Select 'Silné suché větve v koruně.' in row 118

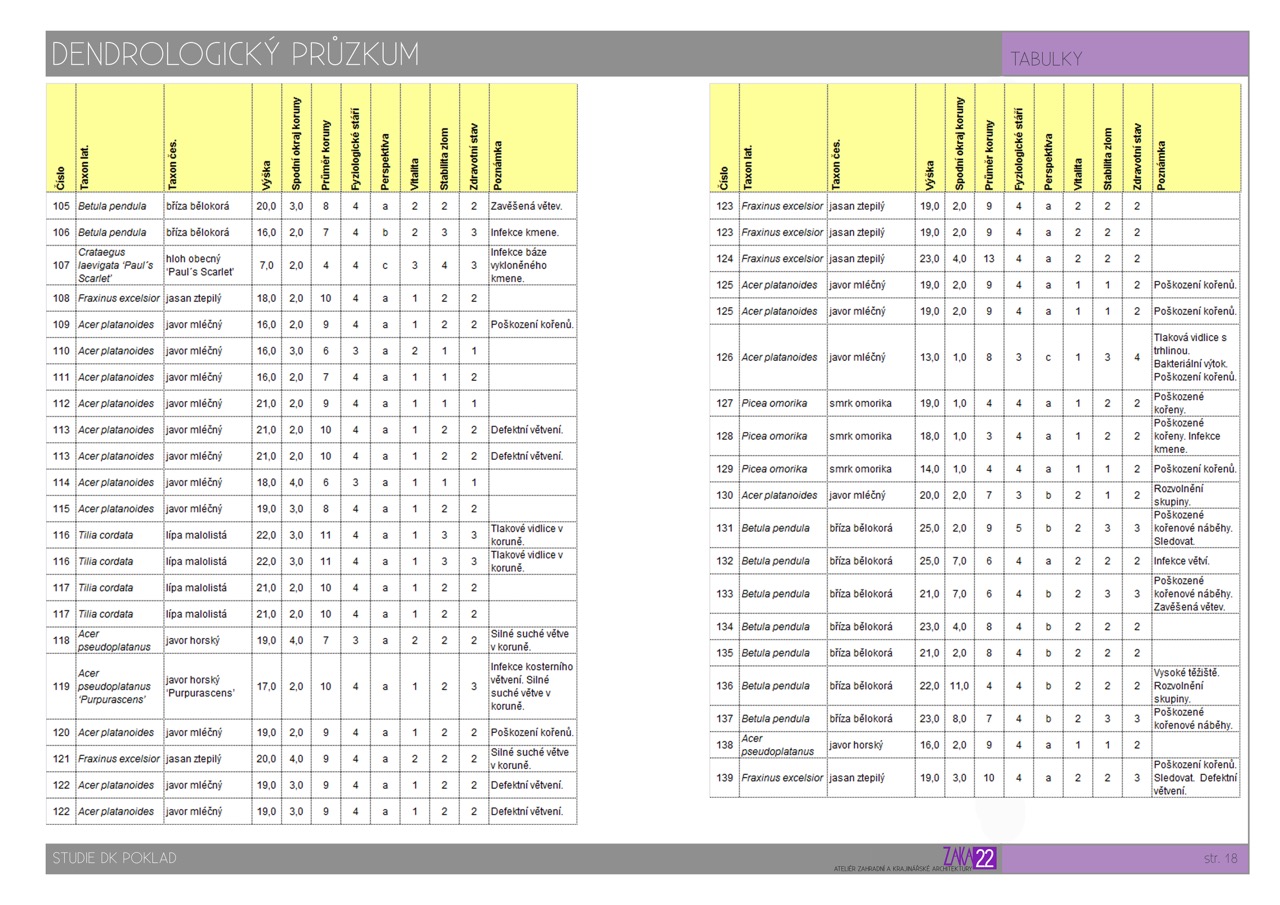[x=530, y=640]
